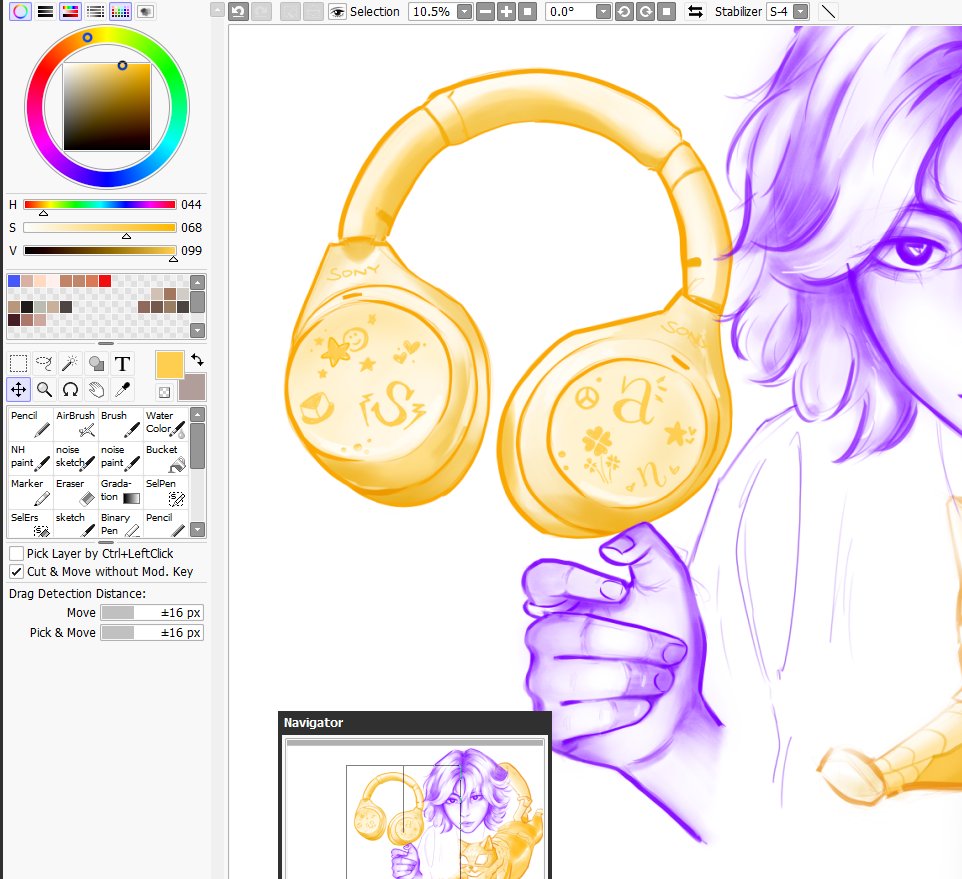Click the yellow foreground color swatch
Viewport: 962px width, 879px height.
pos(169,365)
